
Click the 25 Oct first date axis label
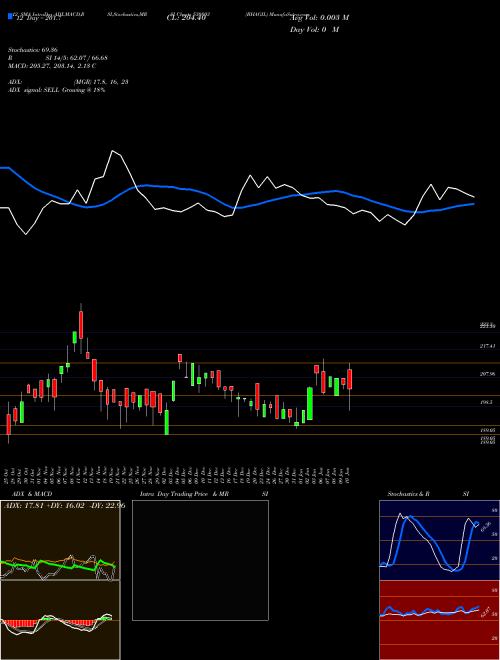[7, 475]
